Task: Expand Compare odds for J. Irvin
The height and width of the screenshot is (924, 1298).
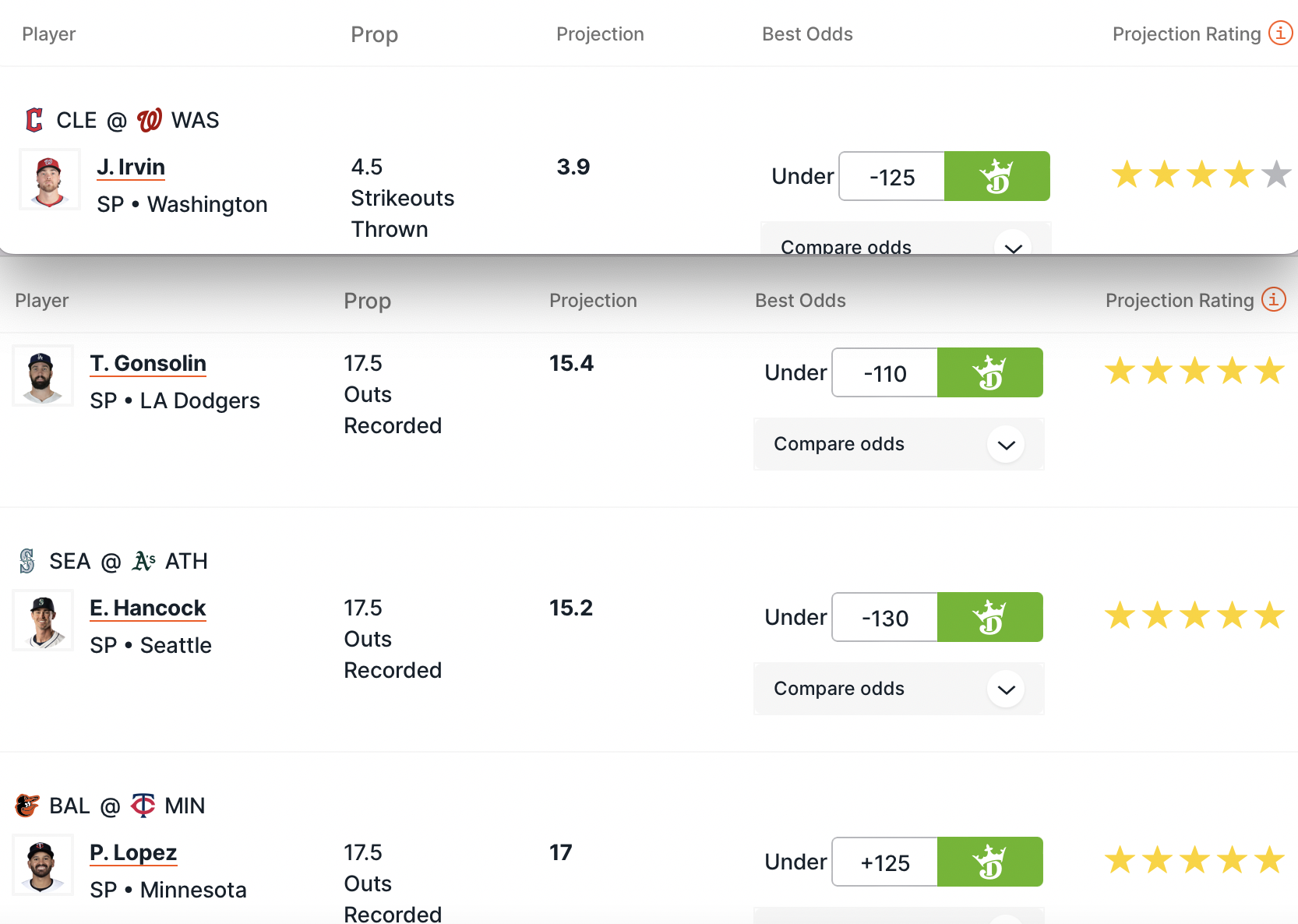Action: (1012, 246)
